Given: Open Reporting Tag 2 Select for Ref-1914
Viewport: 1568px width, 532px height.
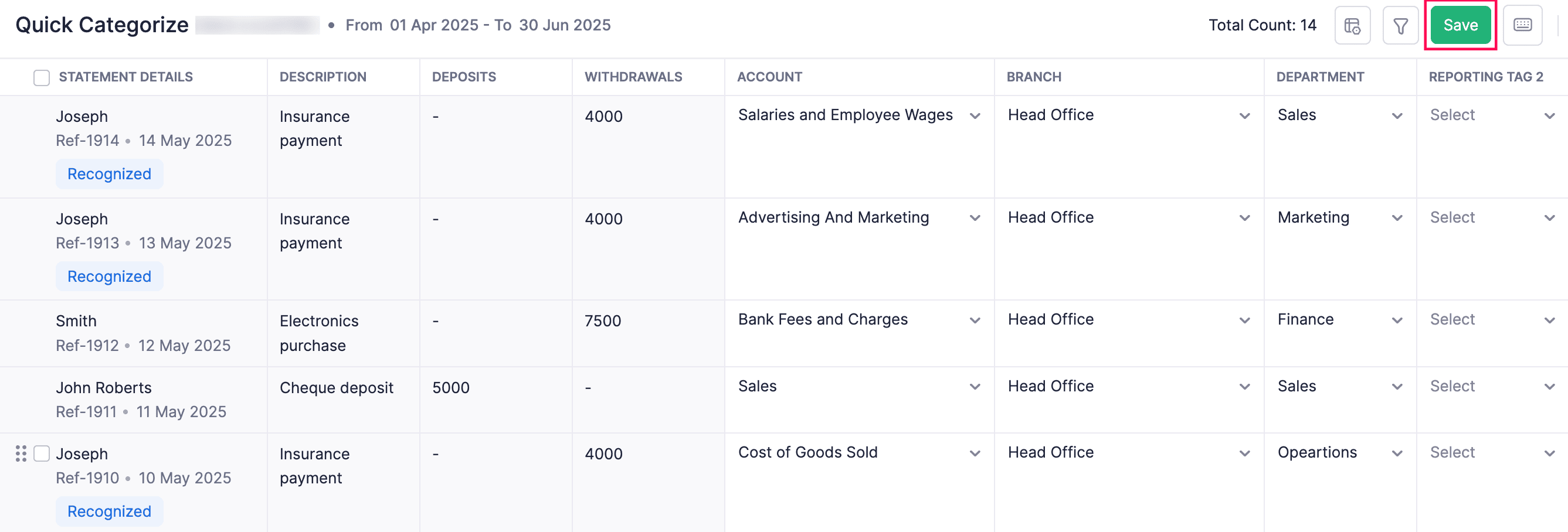Looking at the screenshot, I should click(1491, 115).
